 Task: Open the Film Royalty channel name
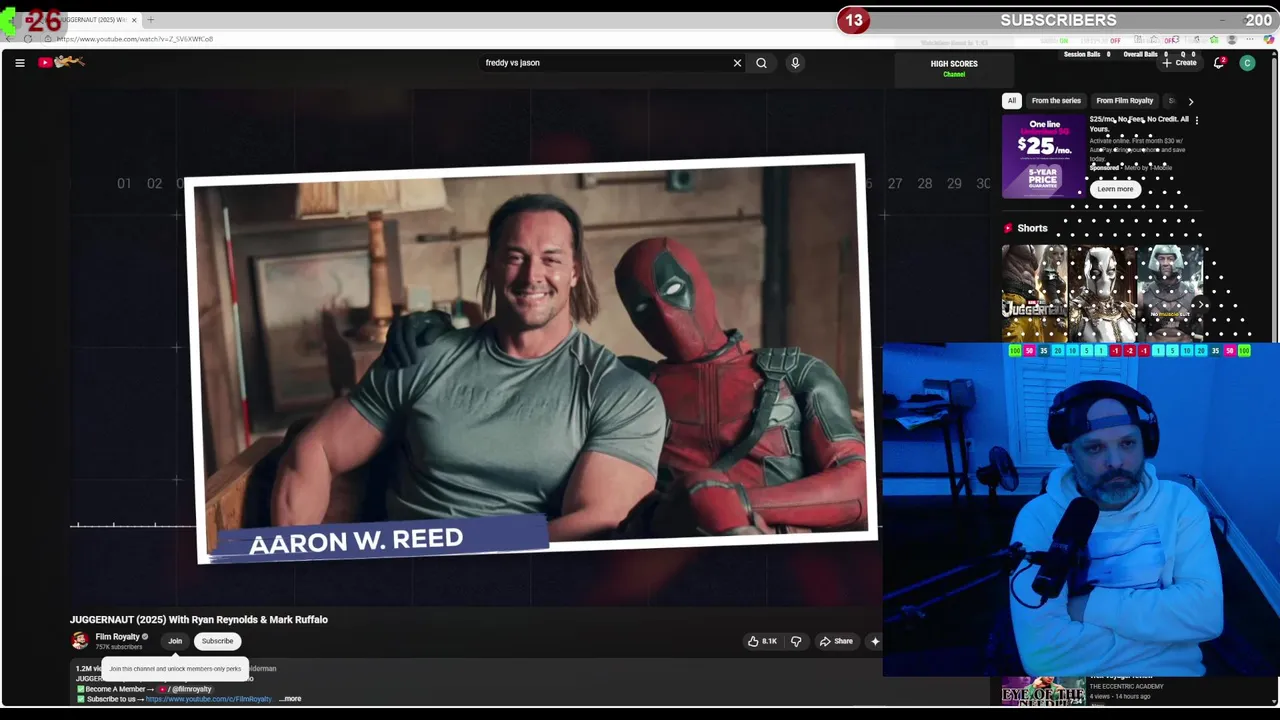pos(117,637)
